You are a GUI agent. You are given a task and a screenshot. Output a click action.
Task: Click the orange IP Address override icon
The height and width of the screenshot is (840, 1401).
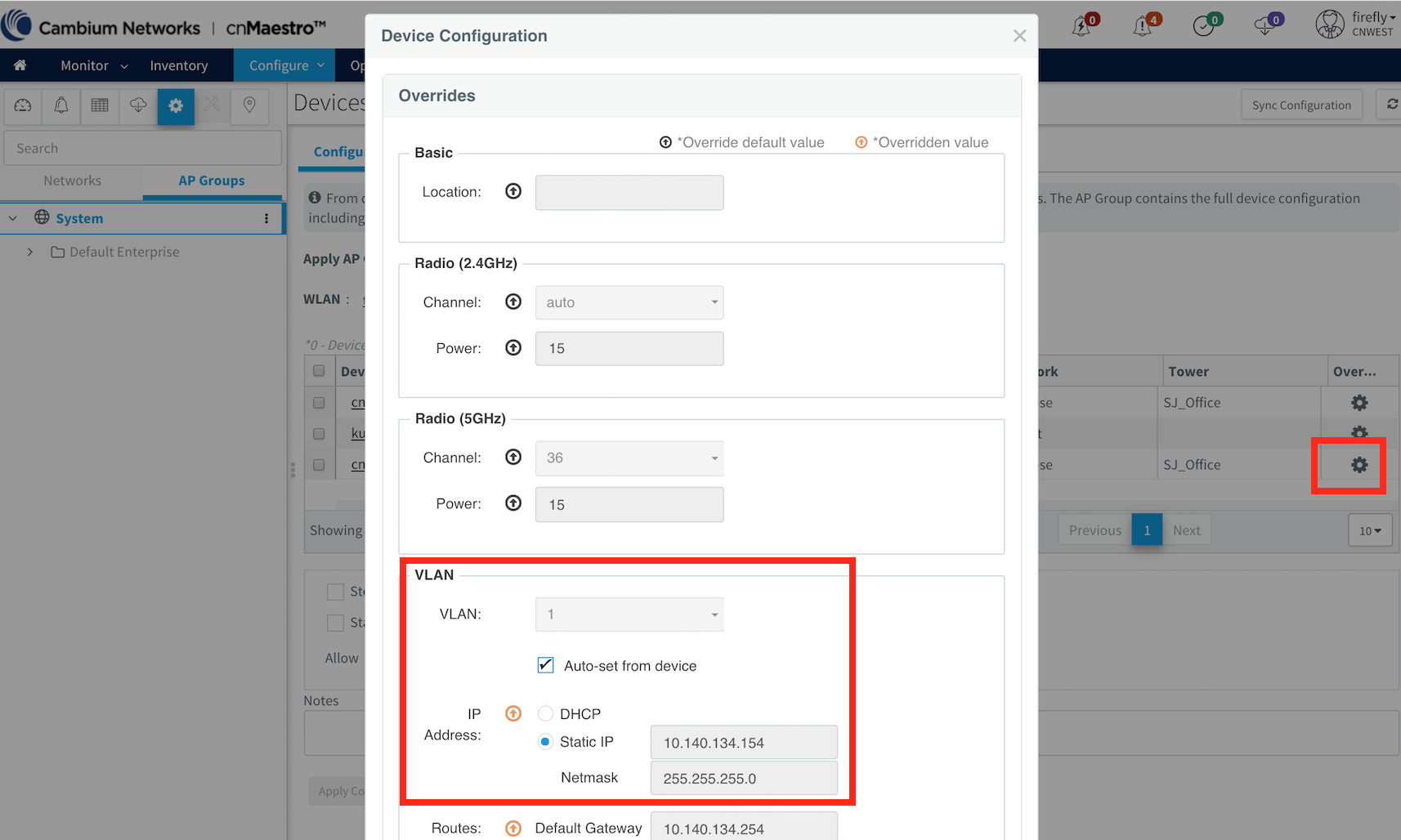(x=513, y=713)
